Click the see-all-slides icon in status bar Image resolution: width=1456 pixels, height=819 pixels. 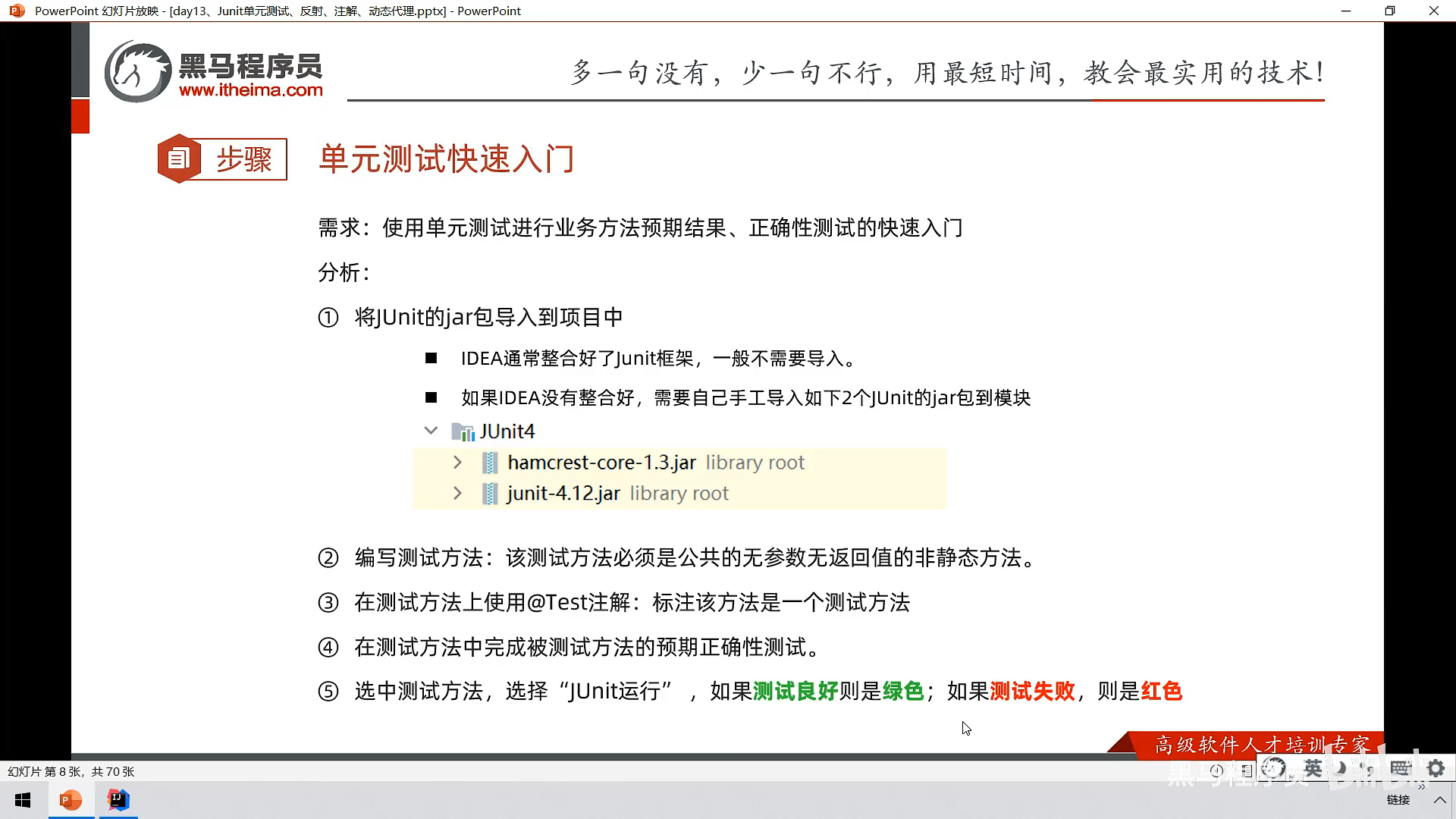coord(1247,770)
